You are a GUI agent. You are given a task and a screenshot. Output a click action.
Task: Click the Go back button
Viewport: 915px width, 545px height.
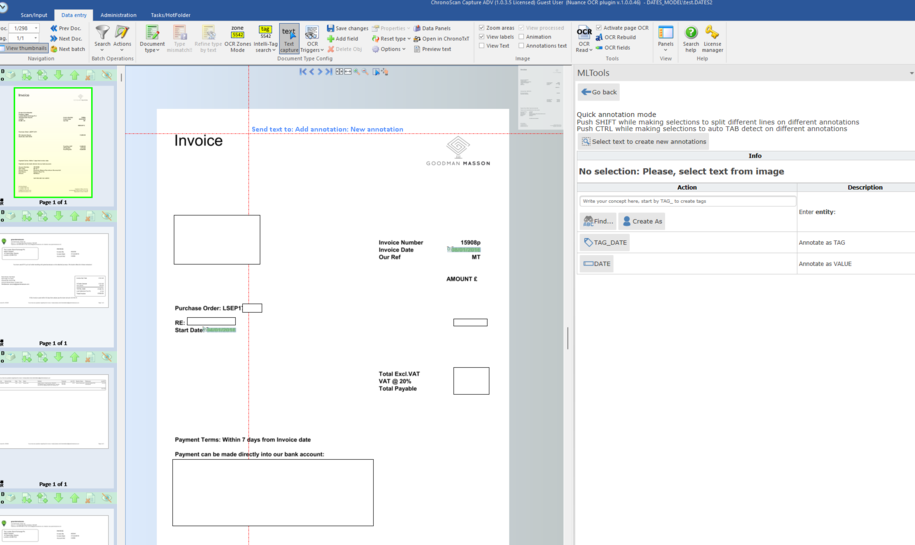coord(599,92)
